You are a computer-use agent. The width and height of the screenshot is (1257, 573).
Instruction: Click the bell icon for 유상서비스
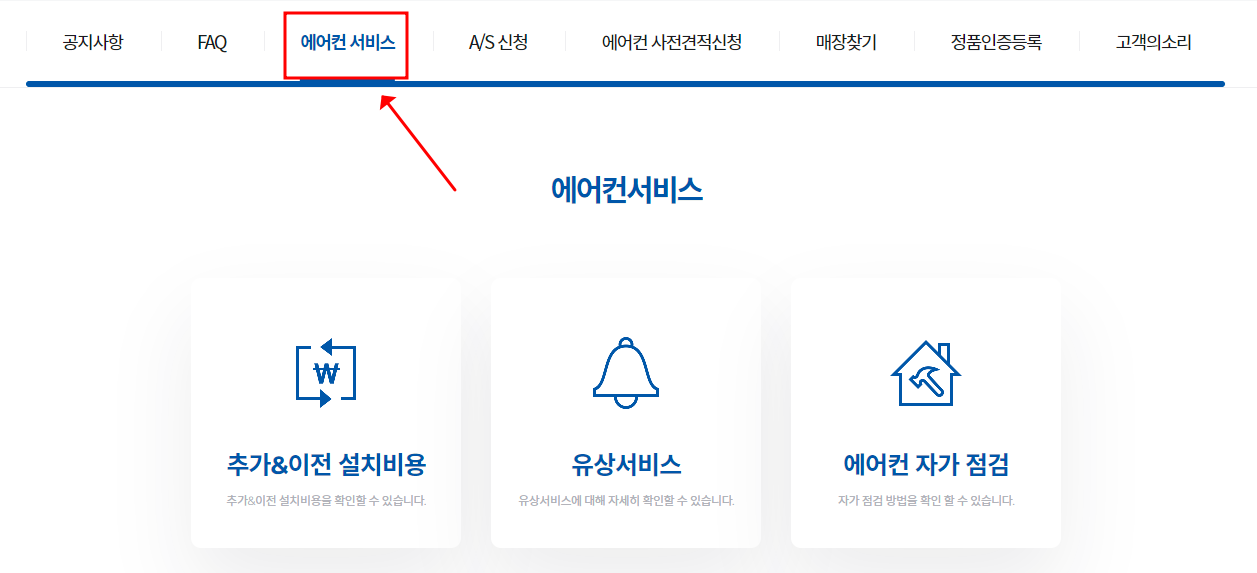tap(626, 372)
